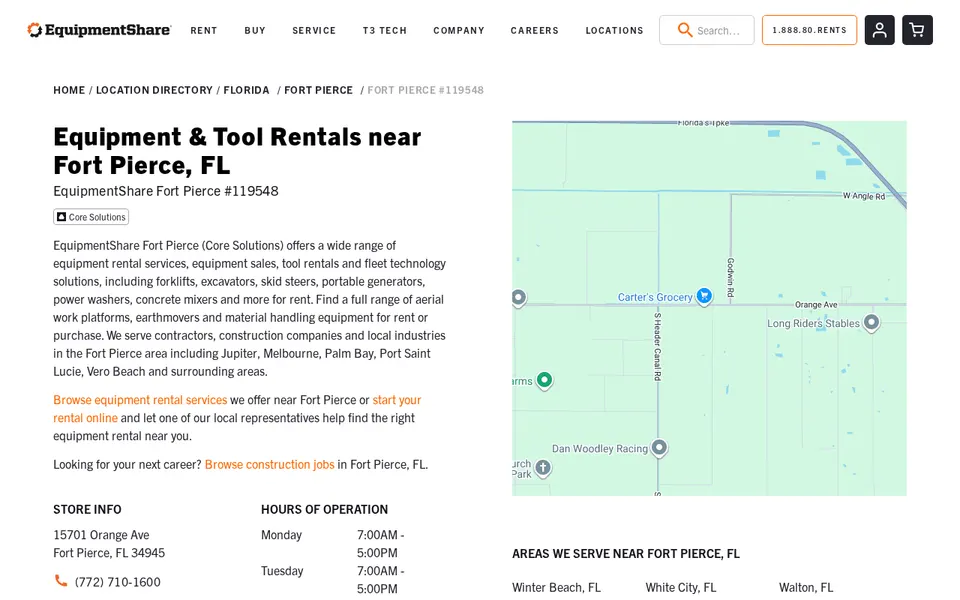This screenshot has height=600, width=960.
Task: Call the (772) 710-1600 phone number
Action: tap(118, 582)
